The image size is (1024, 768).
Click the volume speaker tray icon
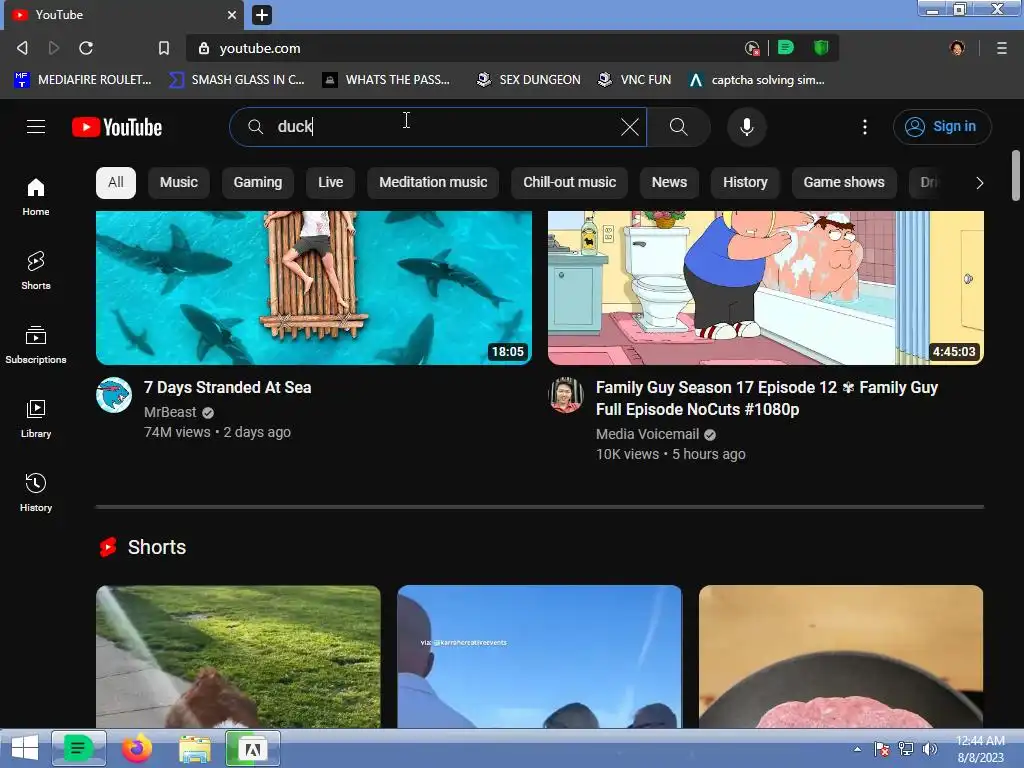point(929,749)
